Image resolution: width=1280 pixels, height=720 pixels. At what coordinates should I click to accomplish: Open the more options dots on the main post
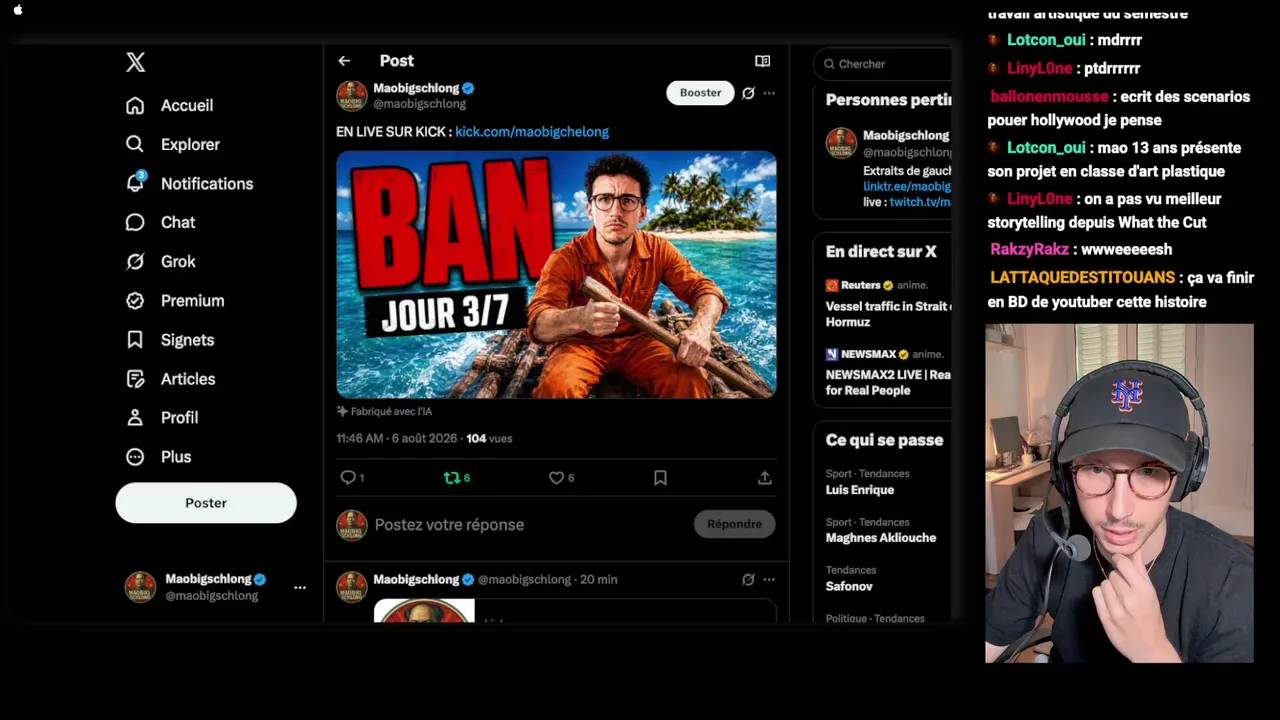[x=769, y=93]
